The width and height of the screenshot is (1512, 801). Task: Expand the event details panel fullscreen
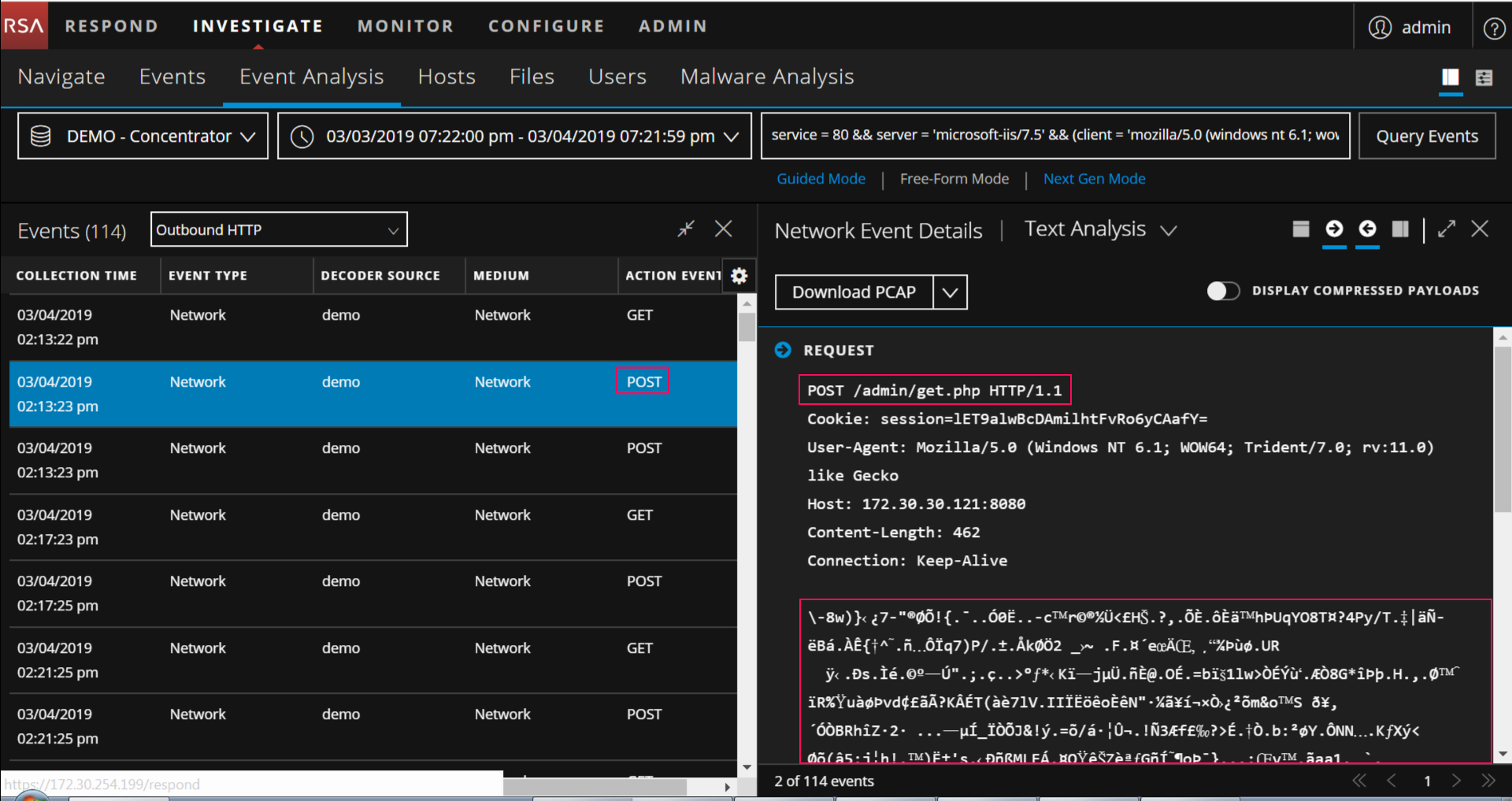click(x=1446, y=229)
